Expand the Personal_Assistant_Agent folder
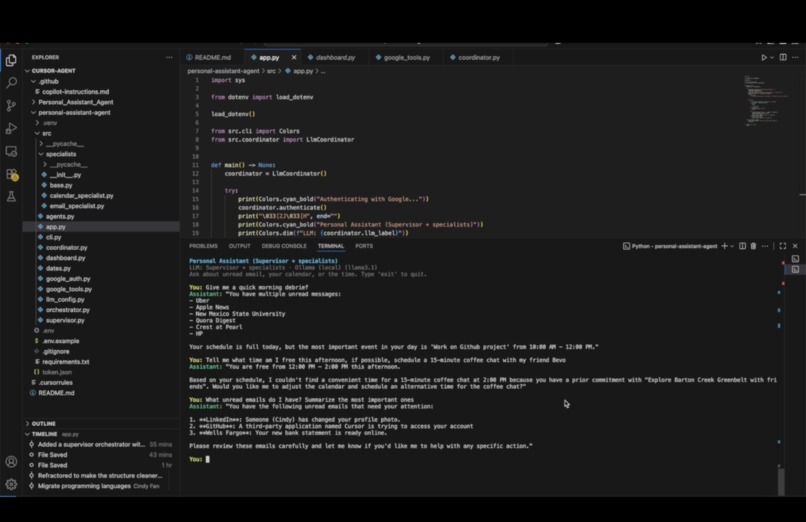Viewport: 806px width, 522px height. pos(76,102)
